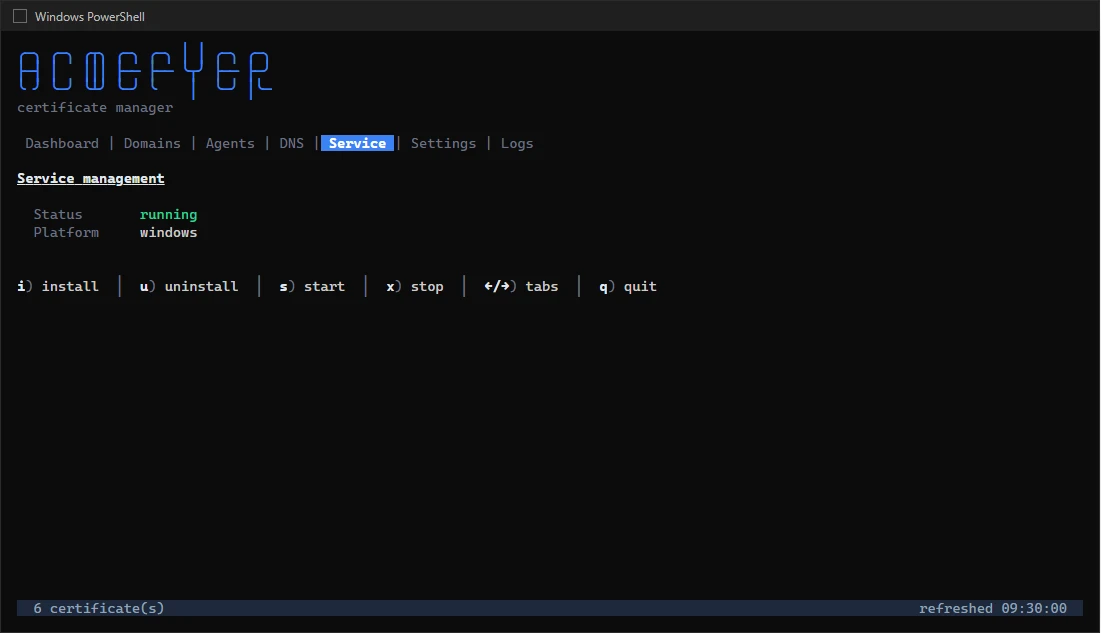Click the tabs arrow hint
The height and width of the screenshot is (633, 1101).
521,287
